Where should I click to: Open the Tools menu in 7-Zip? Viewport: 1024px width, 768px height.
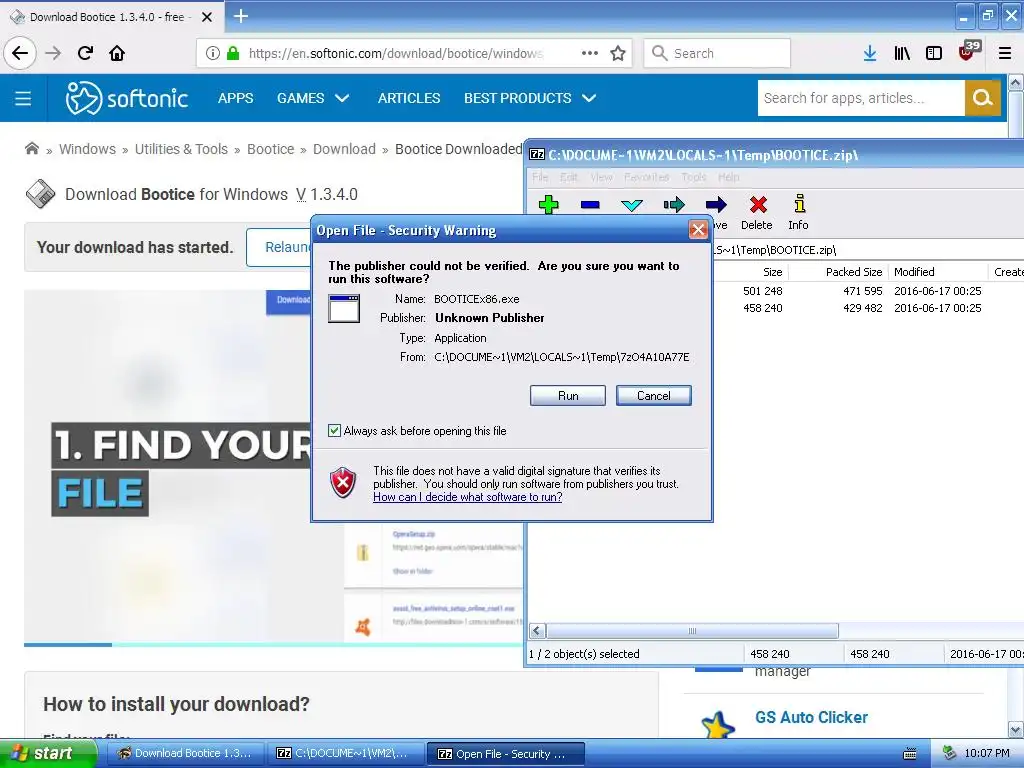[x=694, y=177]
